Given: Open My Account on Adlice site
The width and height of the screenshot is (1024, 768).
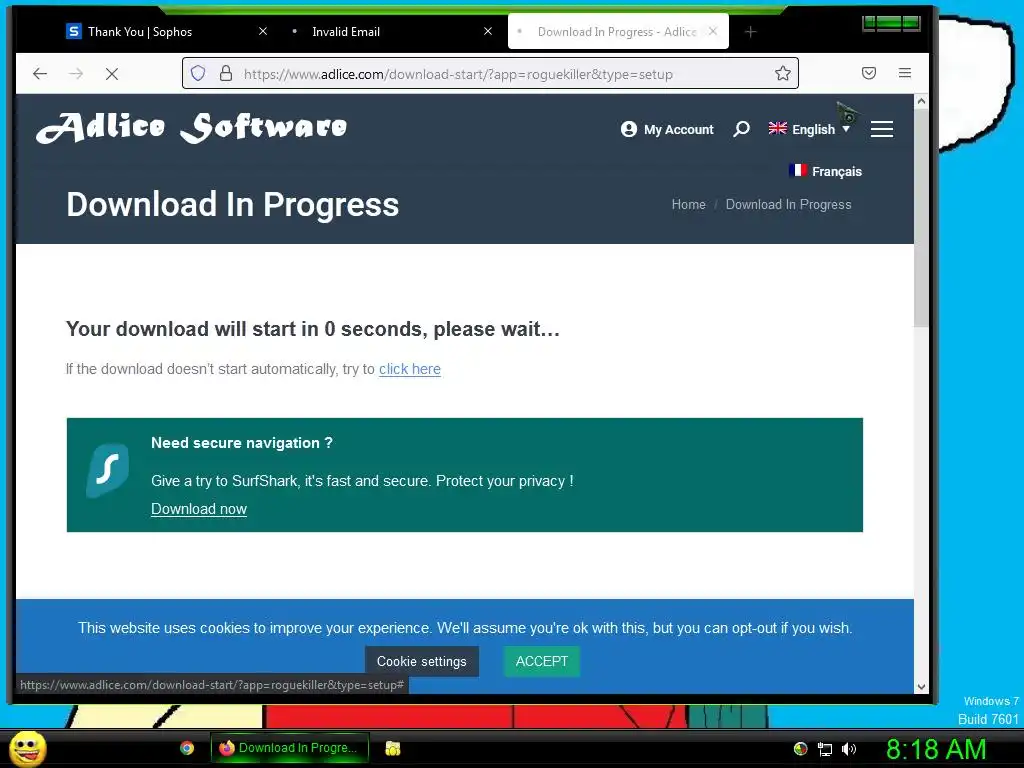Looking at the screenshot, I should pyautogui.click(x=667, y=129).
